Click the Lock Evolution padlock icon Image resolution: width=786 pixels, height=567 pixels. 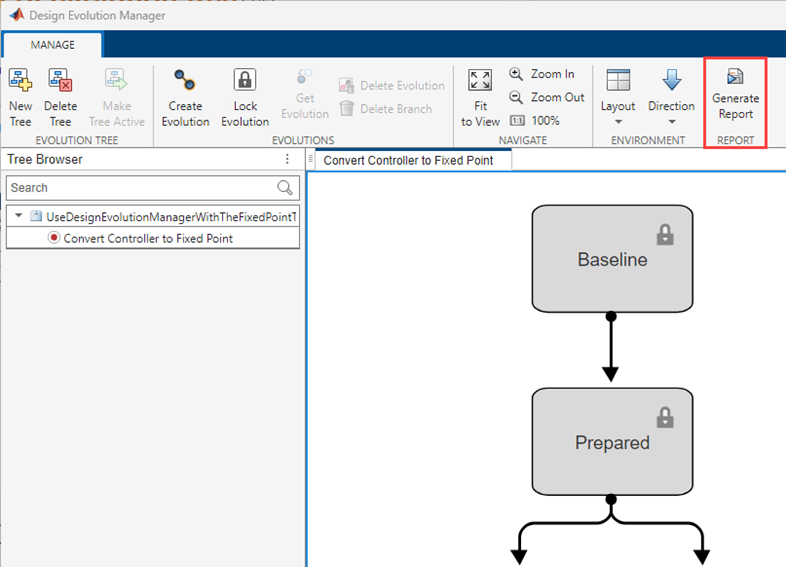[x=245, y=80]
